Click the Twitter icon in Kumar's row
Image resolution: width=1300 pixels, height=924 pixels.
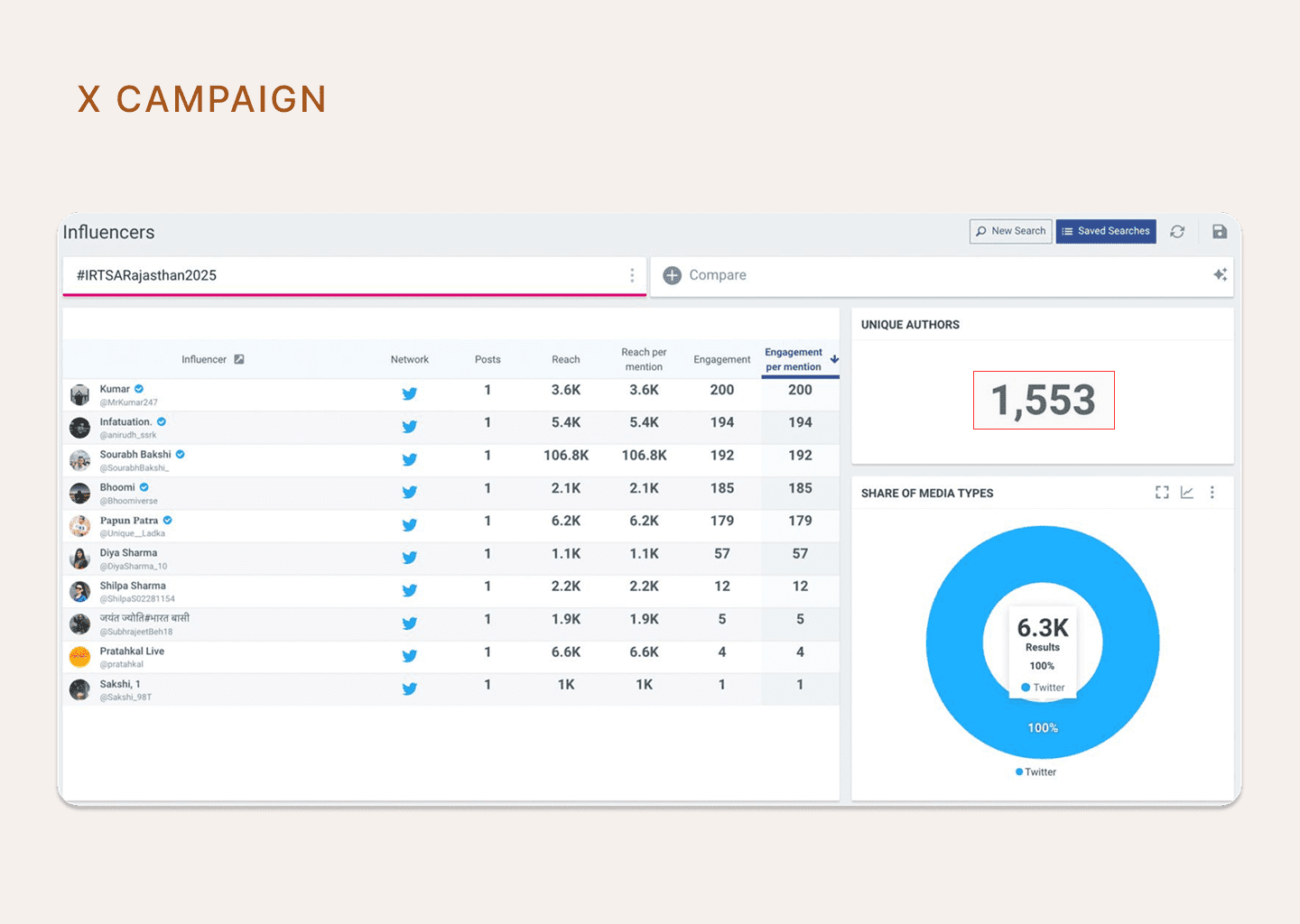coord(409,393)
